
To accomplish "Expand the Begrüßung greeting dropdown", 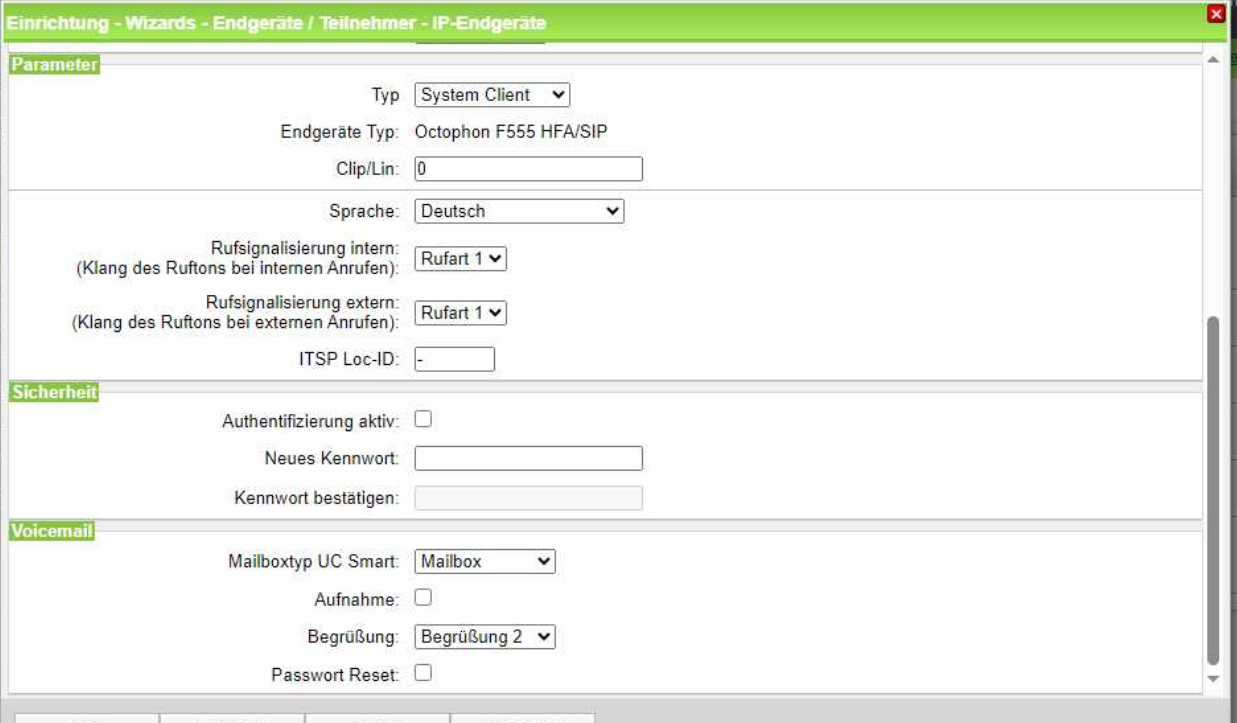I will [484, 637].
